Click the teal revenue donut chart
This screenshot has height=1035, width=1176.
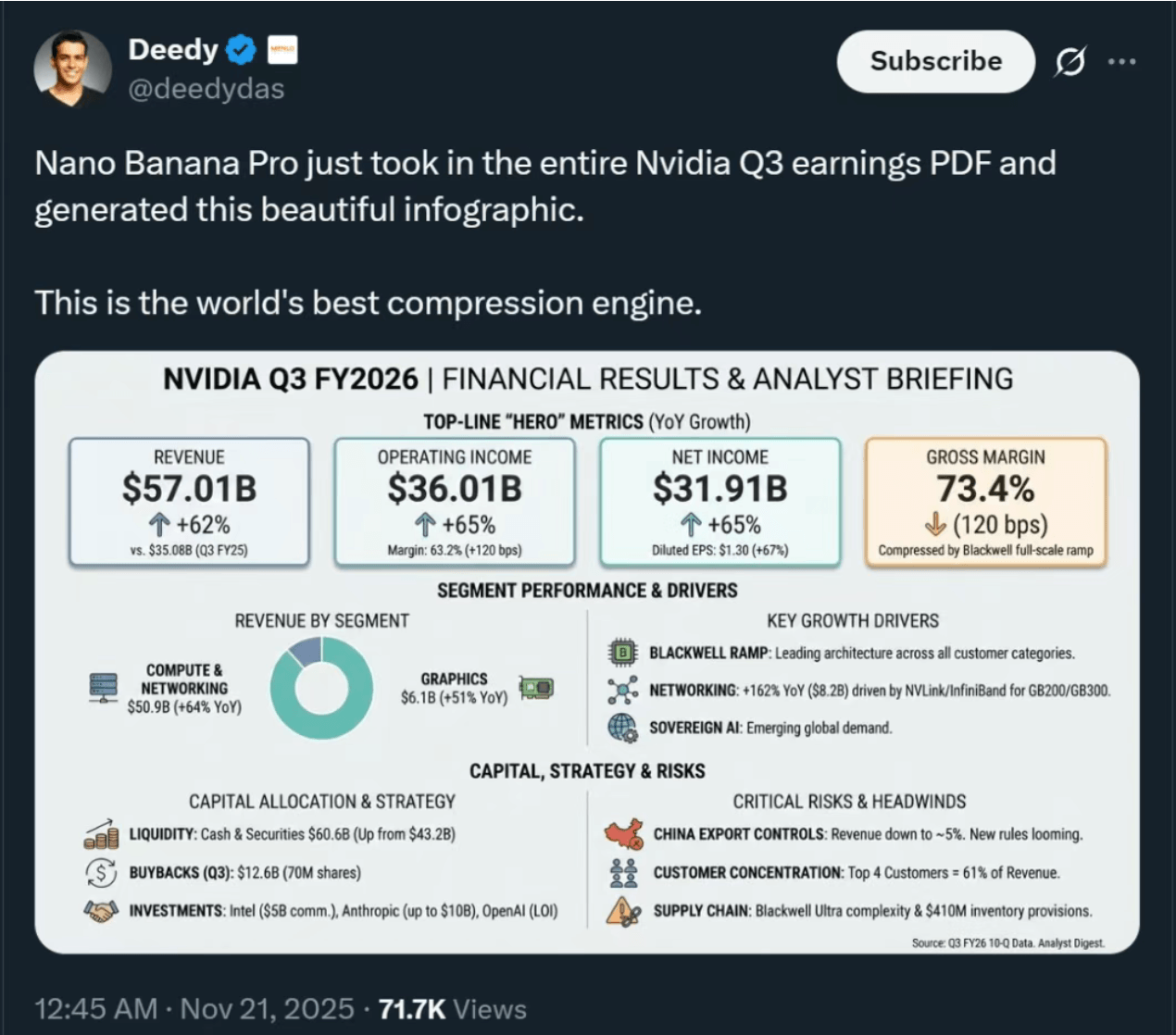pyautogui.click(x=321, y=688)
